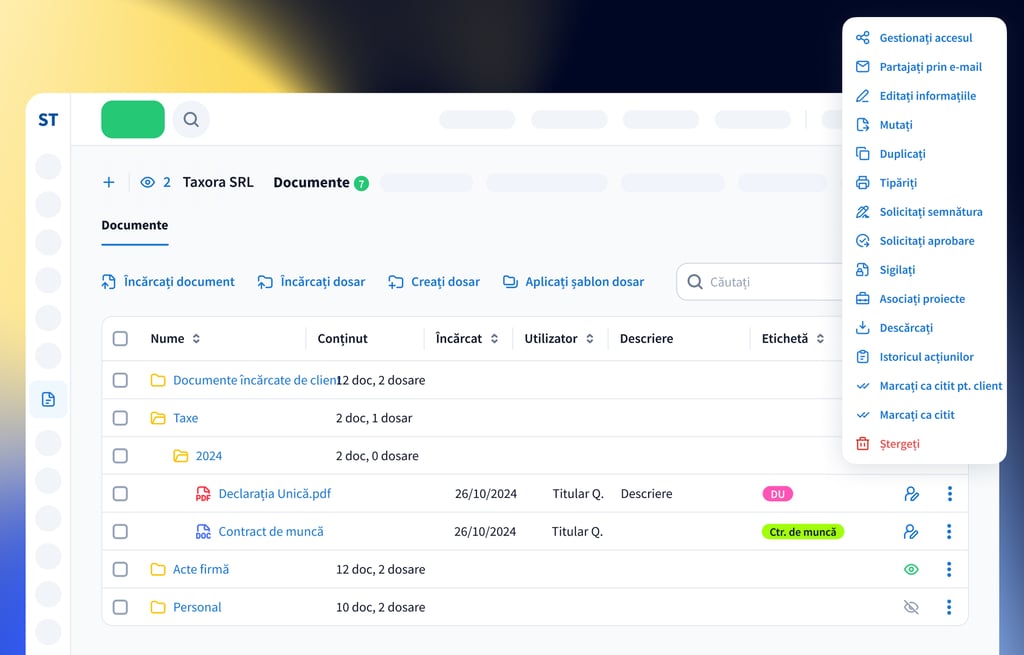Click Aplicați șablon dosar button
This screenshot has width=1024, height=655.
(573, 282)
